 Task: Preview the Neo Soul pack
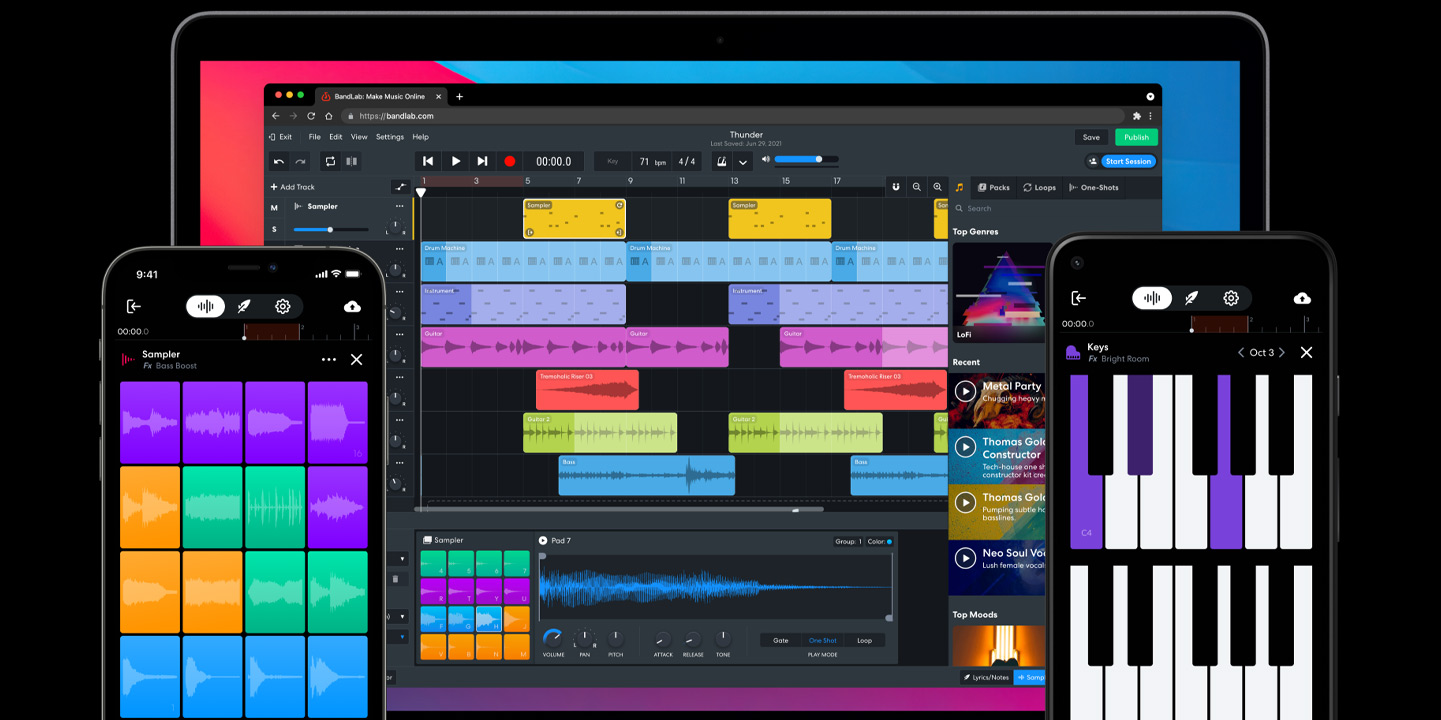tap(965, 558)
